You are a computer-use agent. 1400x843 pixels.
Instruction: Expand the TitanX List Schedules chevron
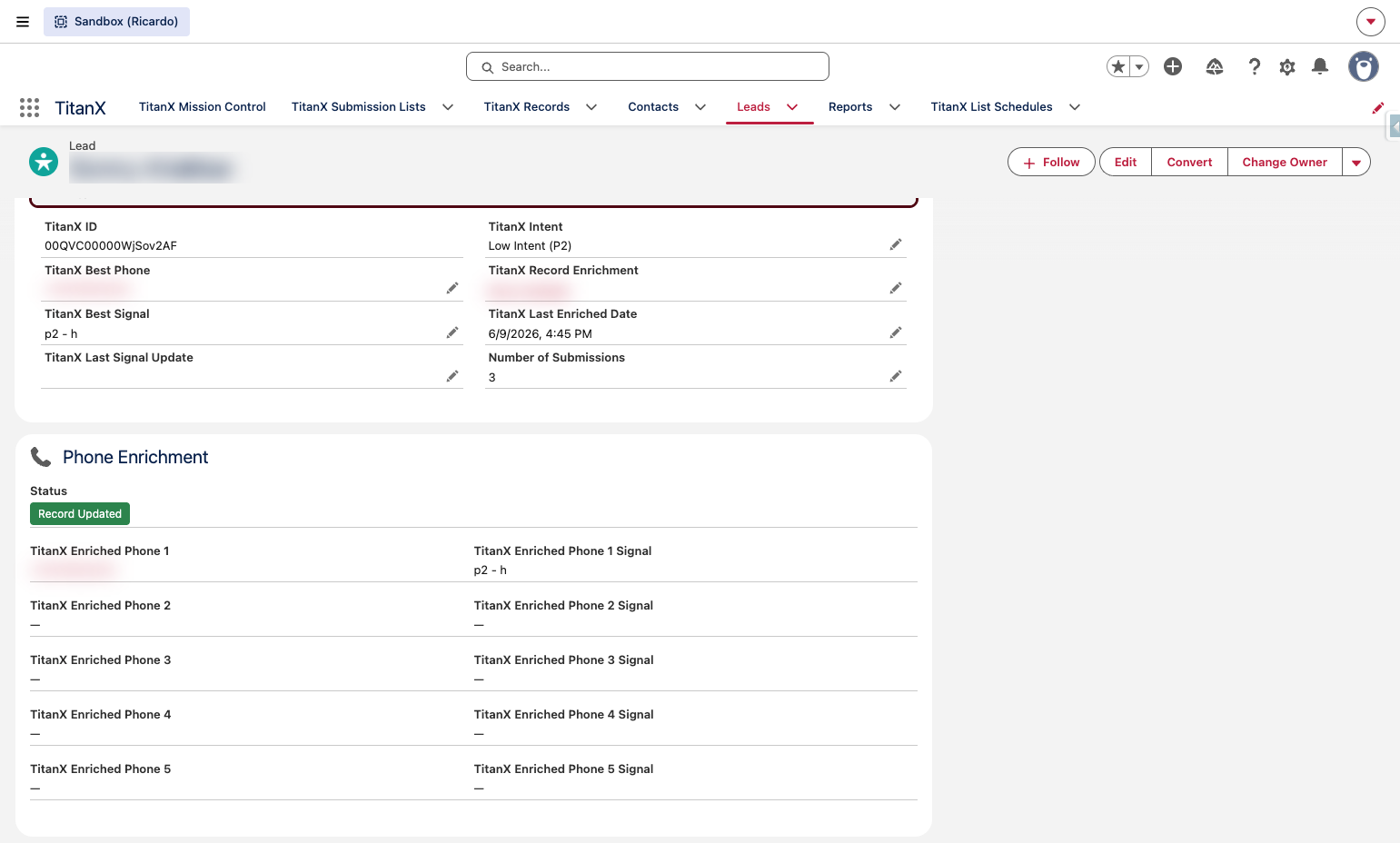tap(1075, 107)
